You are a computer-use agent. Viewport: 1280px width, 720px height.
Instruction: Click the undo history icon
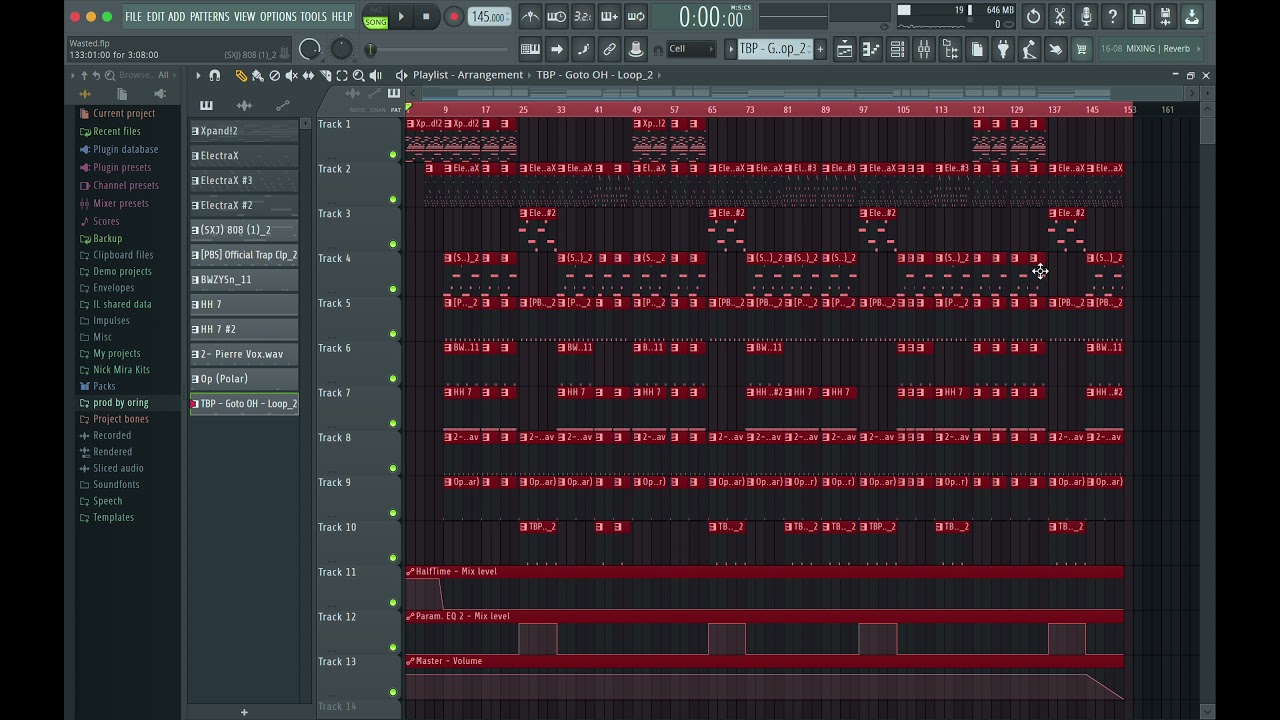[1033, 16]
